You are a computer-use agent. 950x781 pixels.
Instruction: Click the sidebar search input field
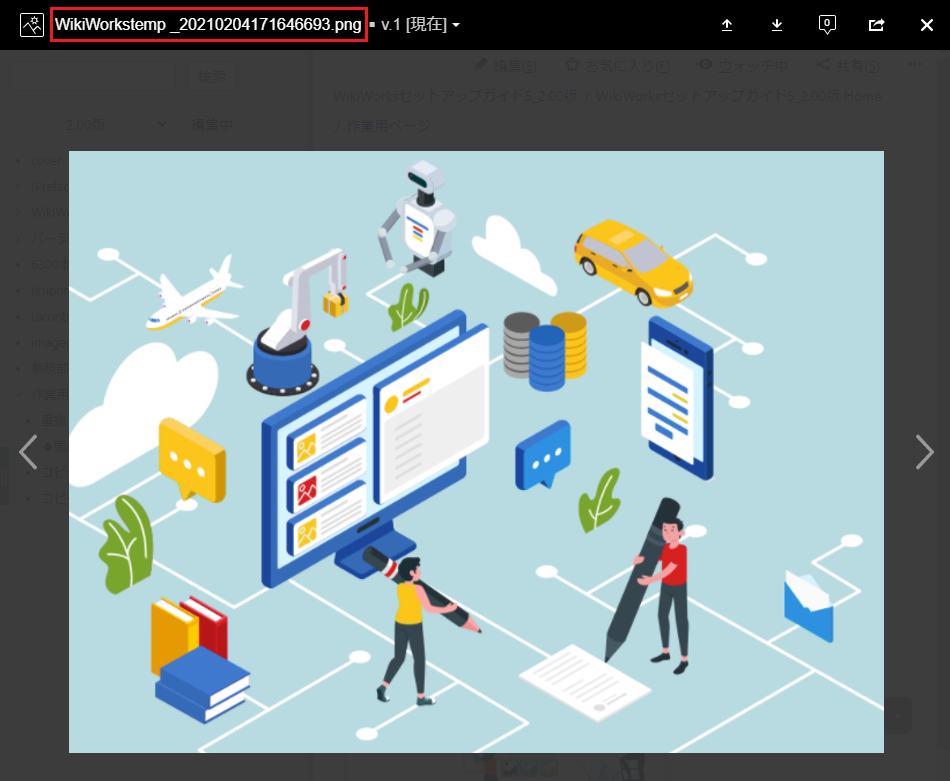pos(95,75)
